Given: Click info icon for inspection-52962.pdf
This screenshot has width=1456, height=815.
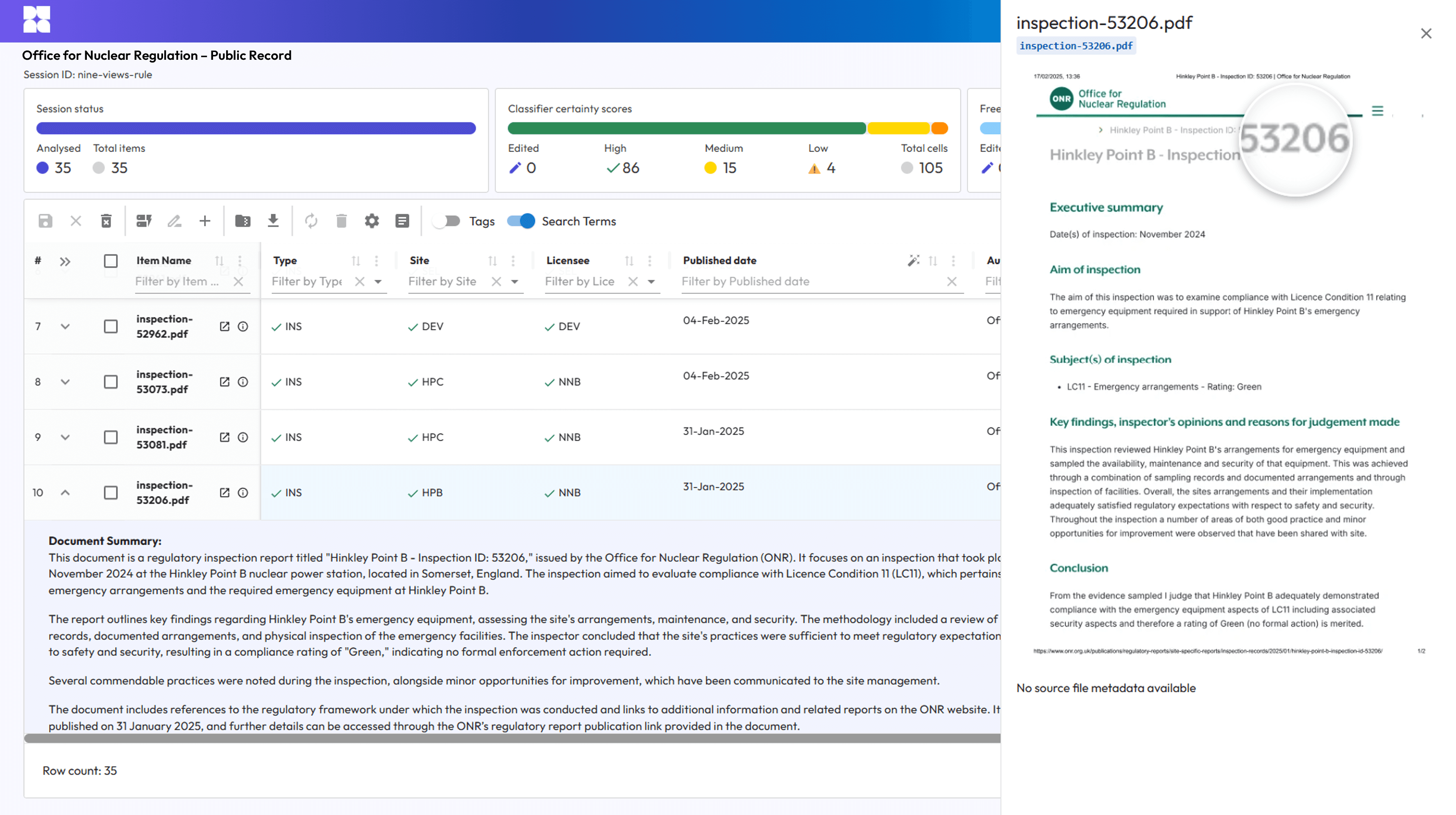Looking at the screenshot, I should pyautogui.click(x=243, y=327).
